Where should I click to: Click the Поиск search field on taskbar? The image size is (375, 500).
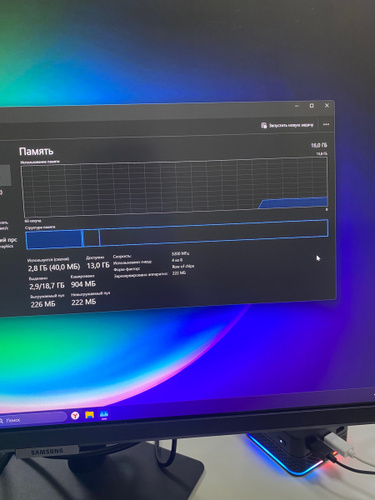[x=33, y=419]
